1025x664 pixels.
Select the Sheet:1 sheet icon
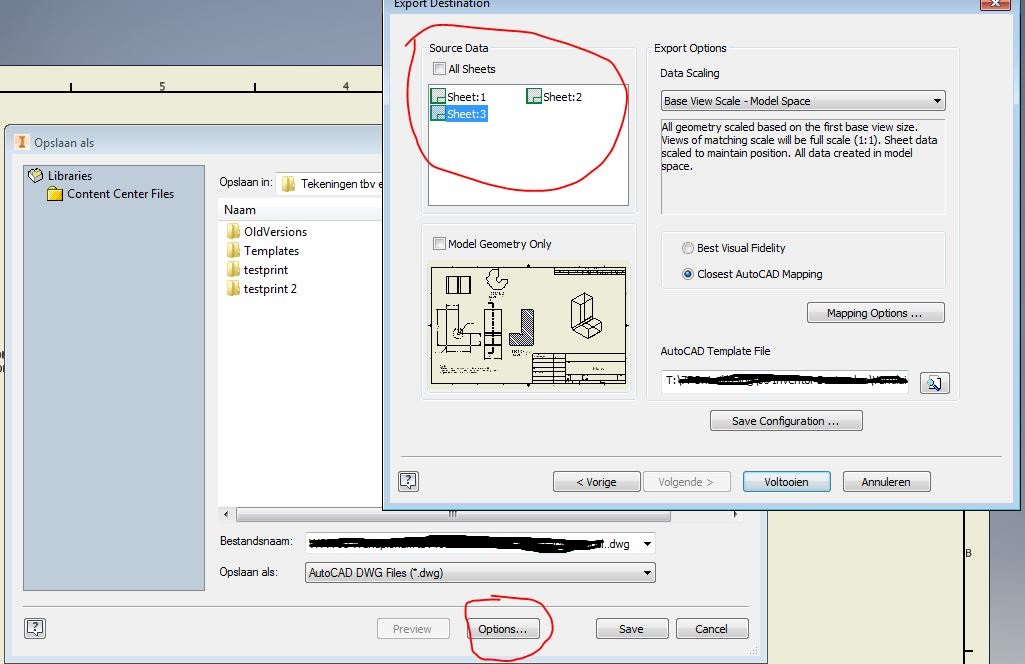pyautogui.click(x=437, y=96)
